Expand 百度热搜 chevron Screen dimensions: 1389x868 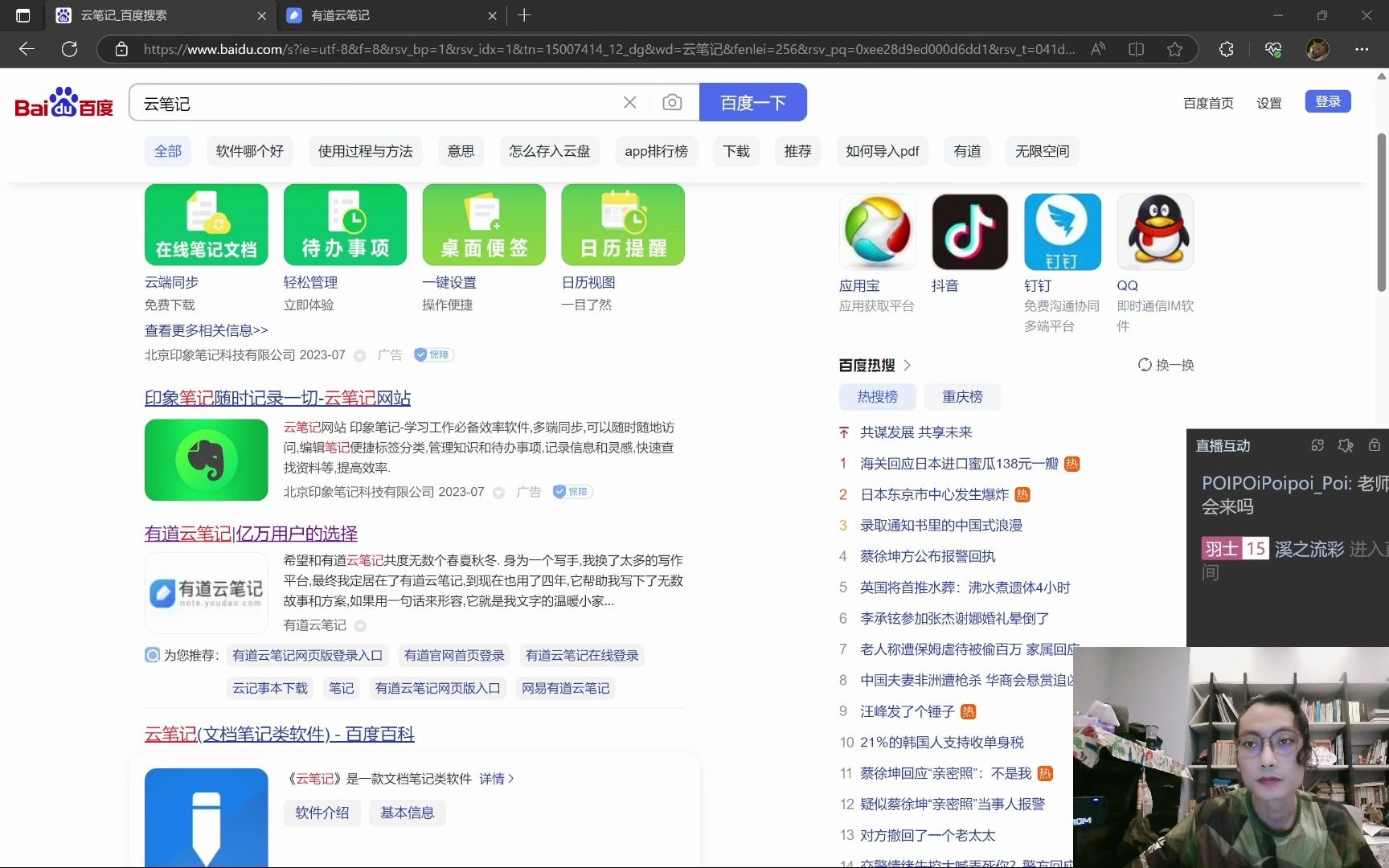point(908,365)
